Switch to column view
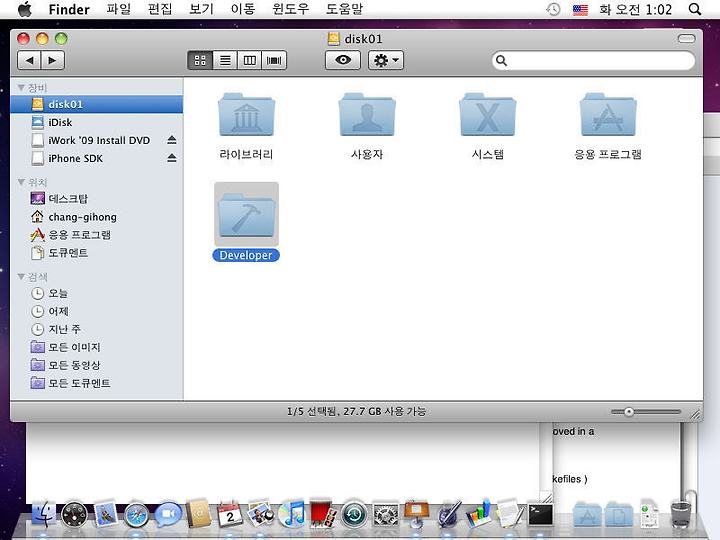The image size is (720, 540). pos(249,60)
